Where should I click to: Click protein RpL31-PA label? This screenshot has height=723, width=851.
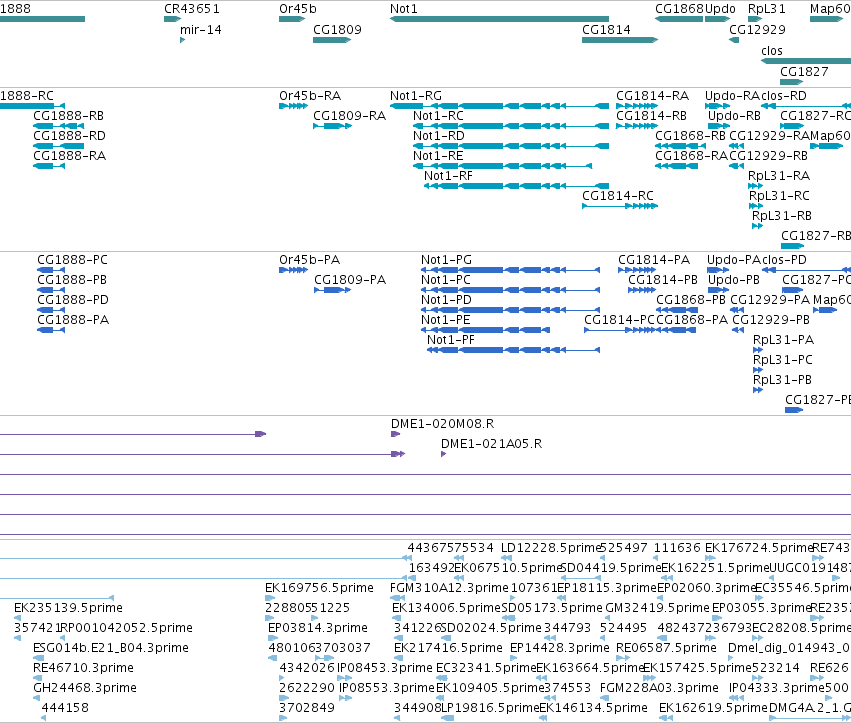click(x=783, y=340)
